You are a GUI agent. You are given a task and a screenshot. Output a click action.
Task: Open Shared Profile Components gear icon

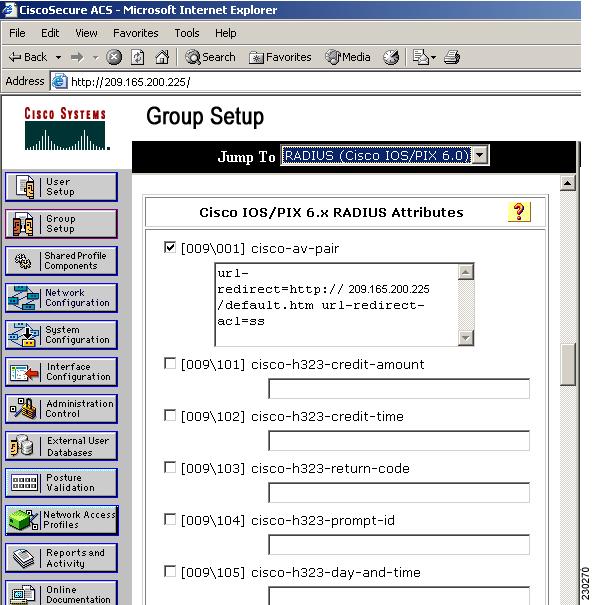click(23, 261)
